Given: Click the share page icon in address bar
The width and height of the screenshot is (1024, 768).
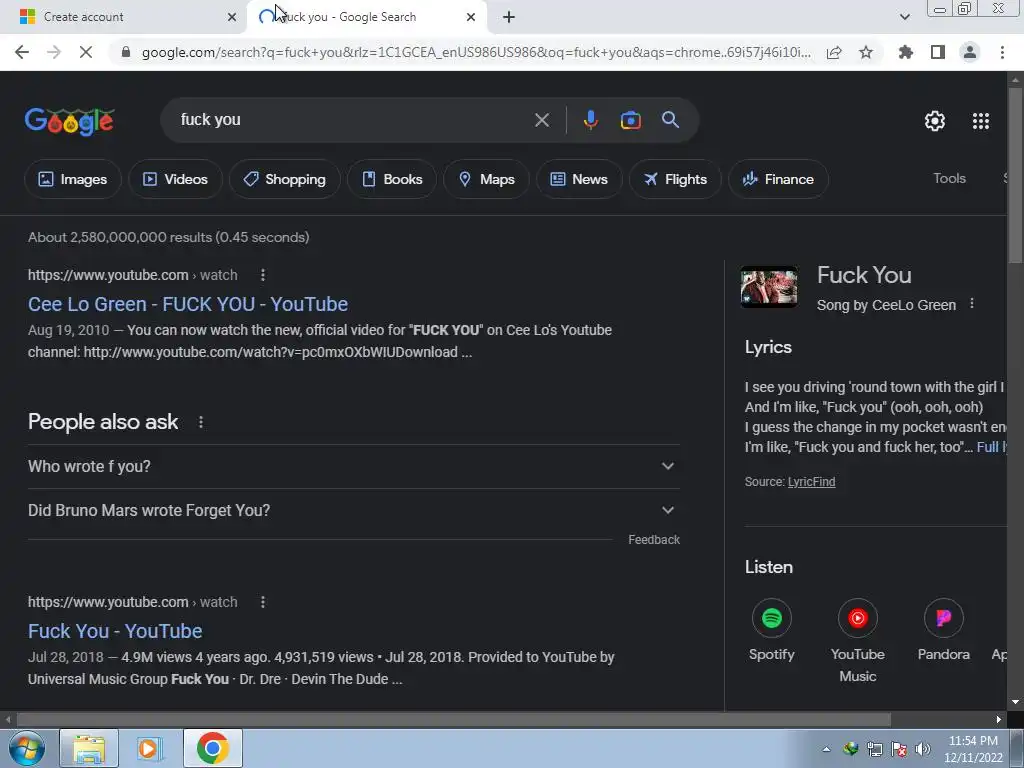Looking at the screenshot, I should (x=834, y=52).
